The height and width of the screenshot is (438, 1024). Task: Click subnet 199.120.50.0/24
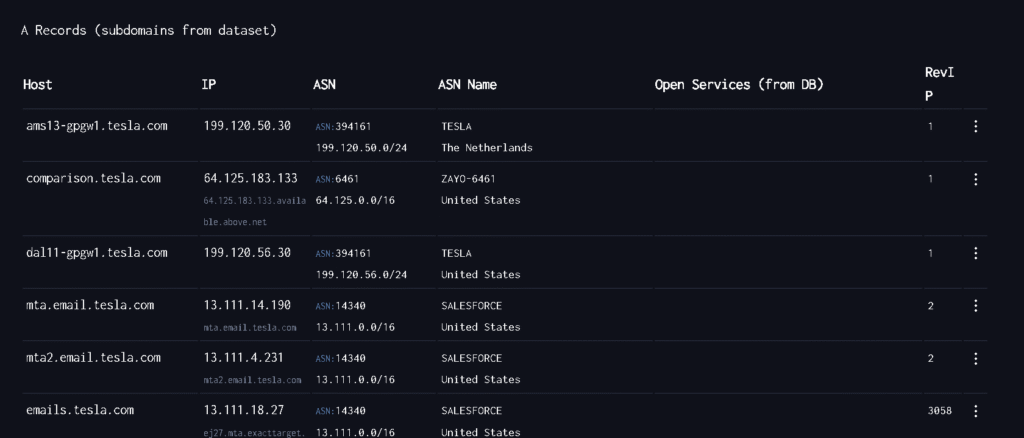tap(361, 148)
